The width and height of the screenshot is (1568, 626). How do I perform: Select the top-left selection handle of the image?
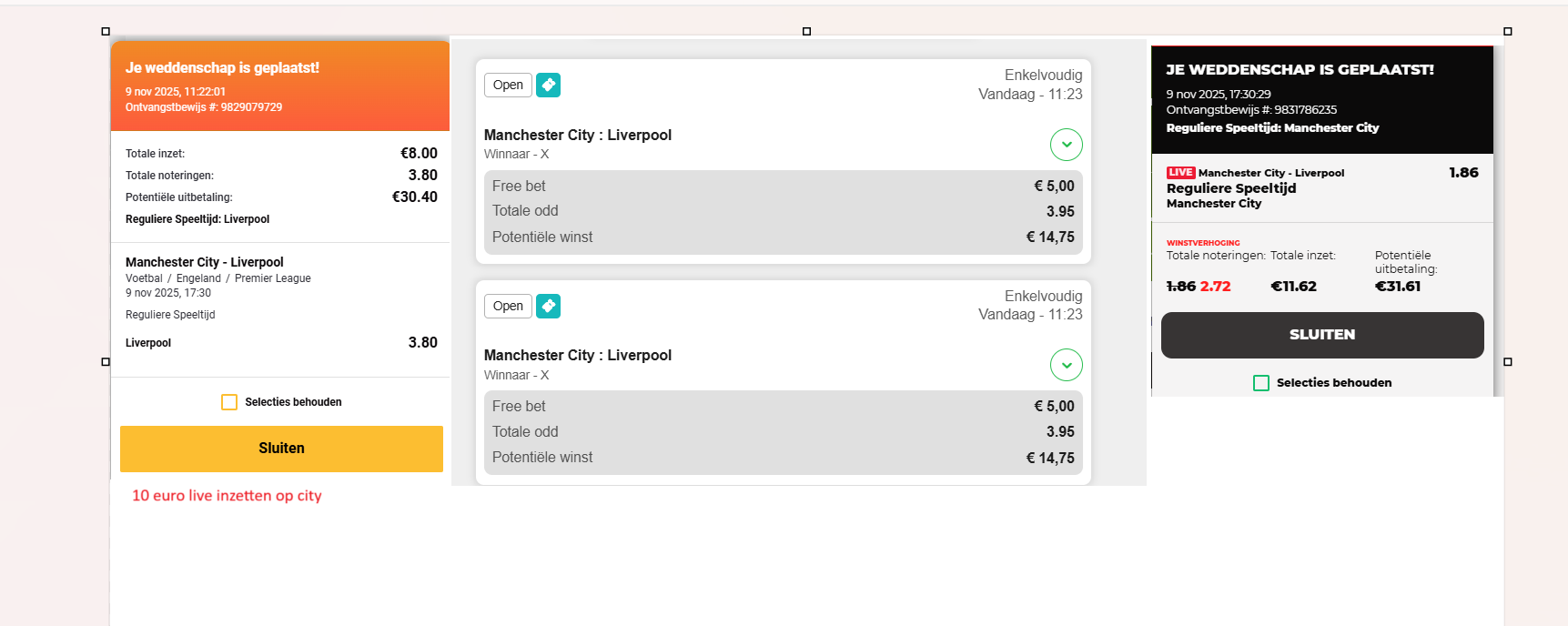point(106,32)
